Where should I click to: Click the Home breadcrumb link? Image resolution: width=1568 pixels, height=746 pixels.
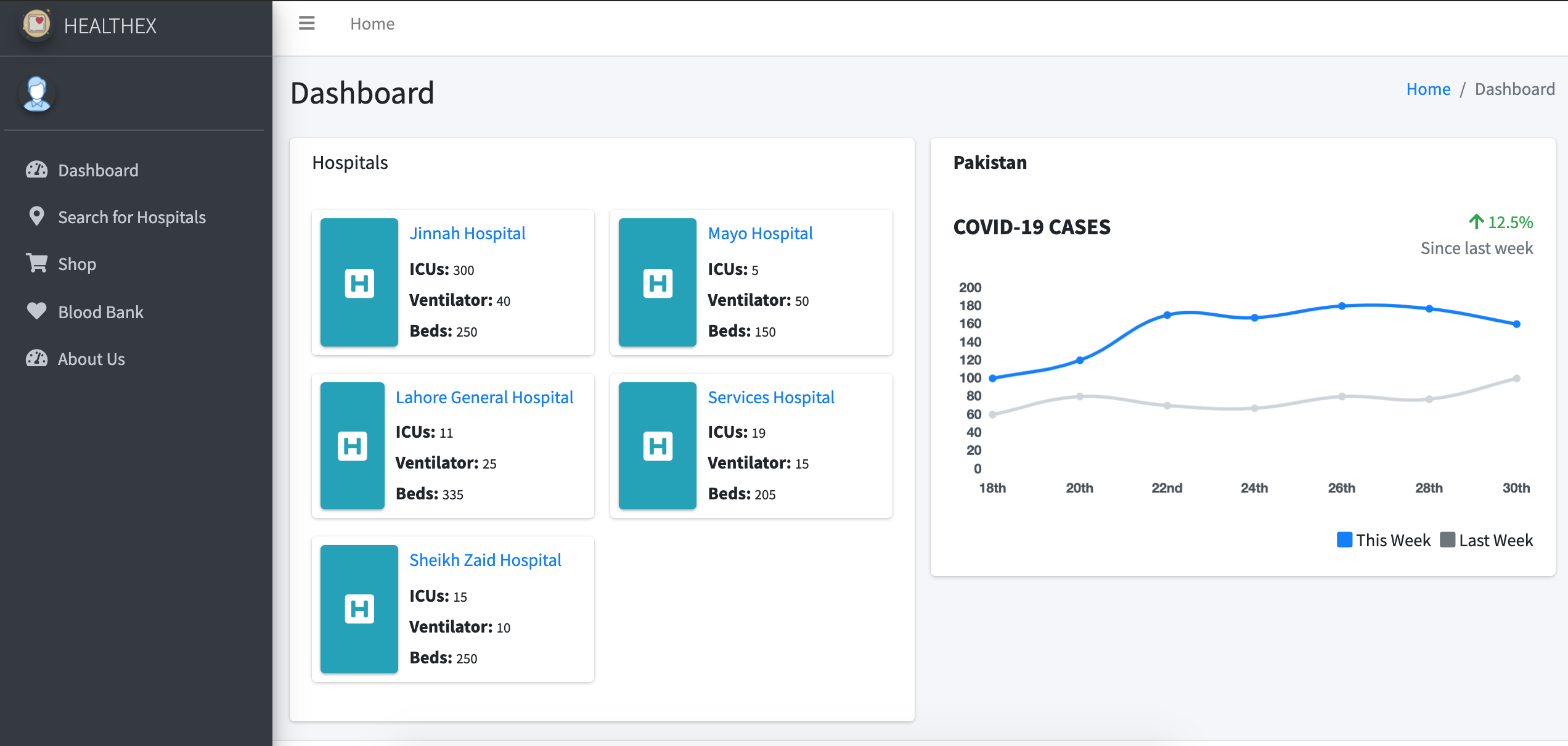(1427, 89)
